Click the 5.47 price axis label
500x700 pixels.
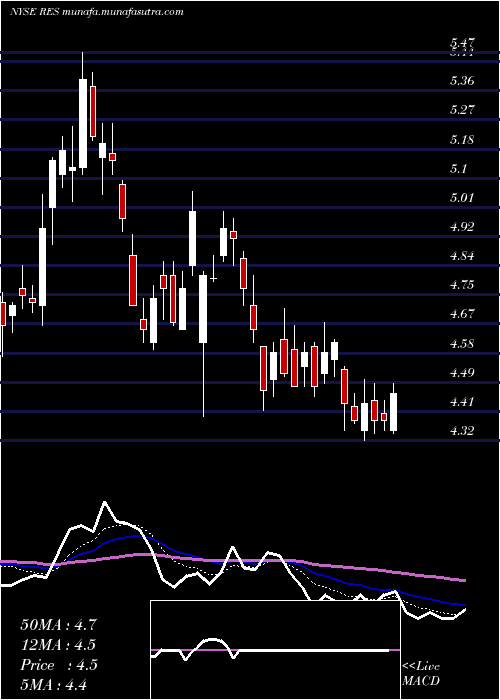coord(463,43)
